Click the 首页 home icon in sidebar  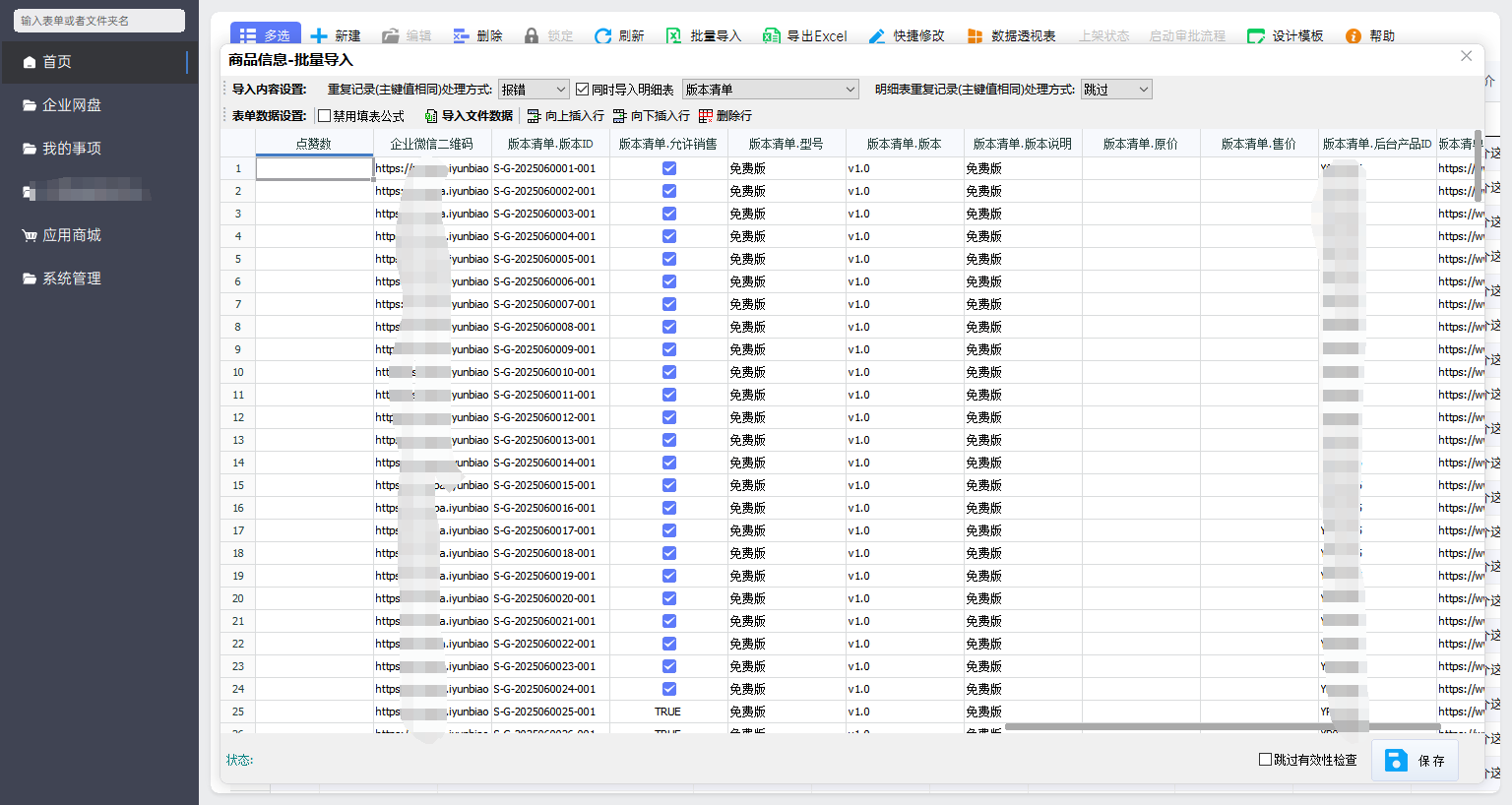pos(30,62)
